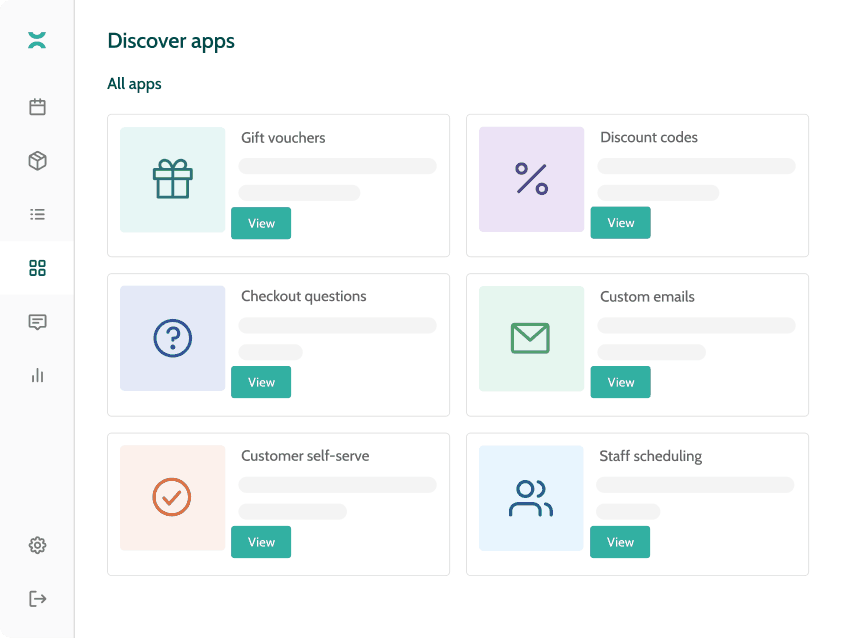Click the Discount codes percent thumbnail
This screenshot has height=638, width=864.
pos(531,180)
